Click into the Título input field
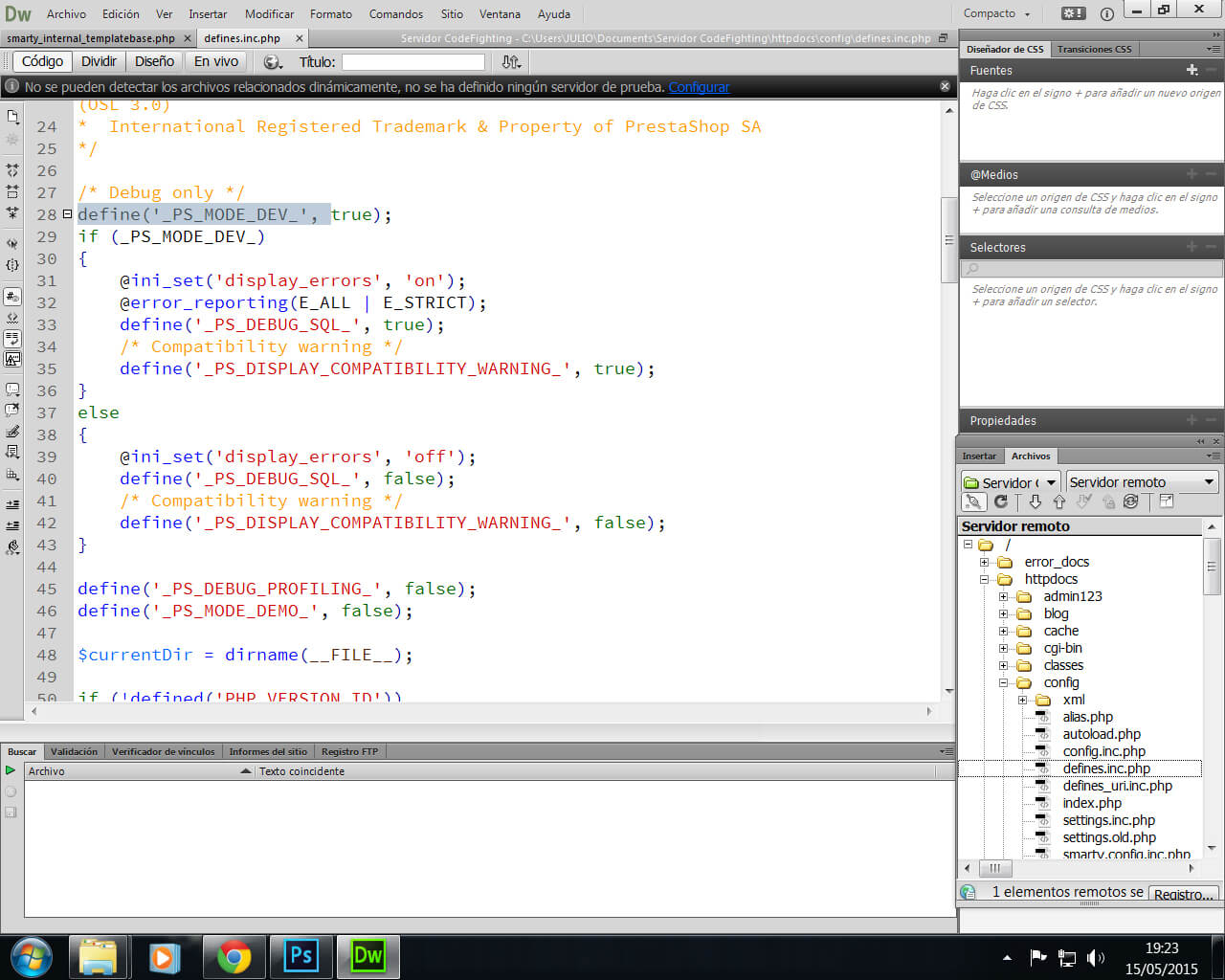 [x=413, y=62]
